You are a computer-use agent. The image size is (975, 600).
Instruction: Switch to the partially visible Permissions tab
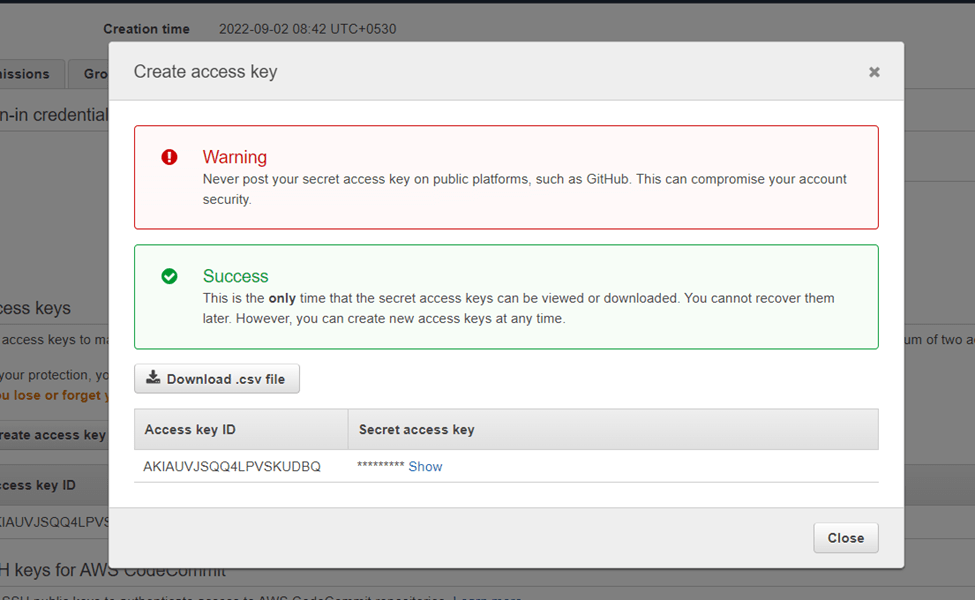30,74
